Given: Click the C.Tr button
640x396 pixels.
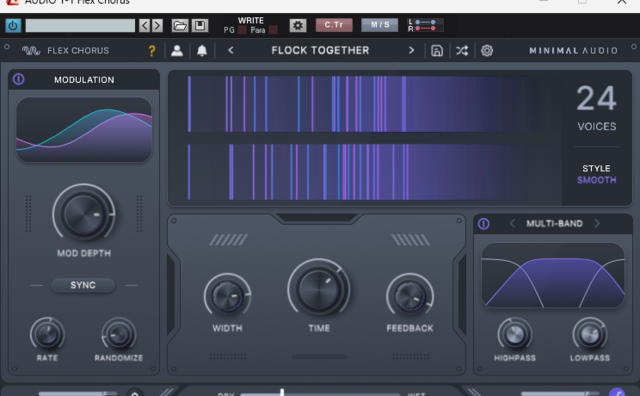Looking at the screenshot, I should pos(334,25).
